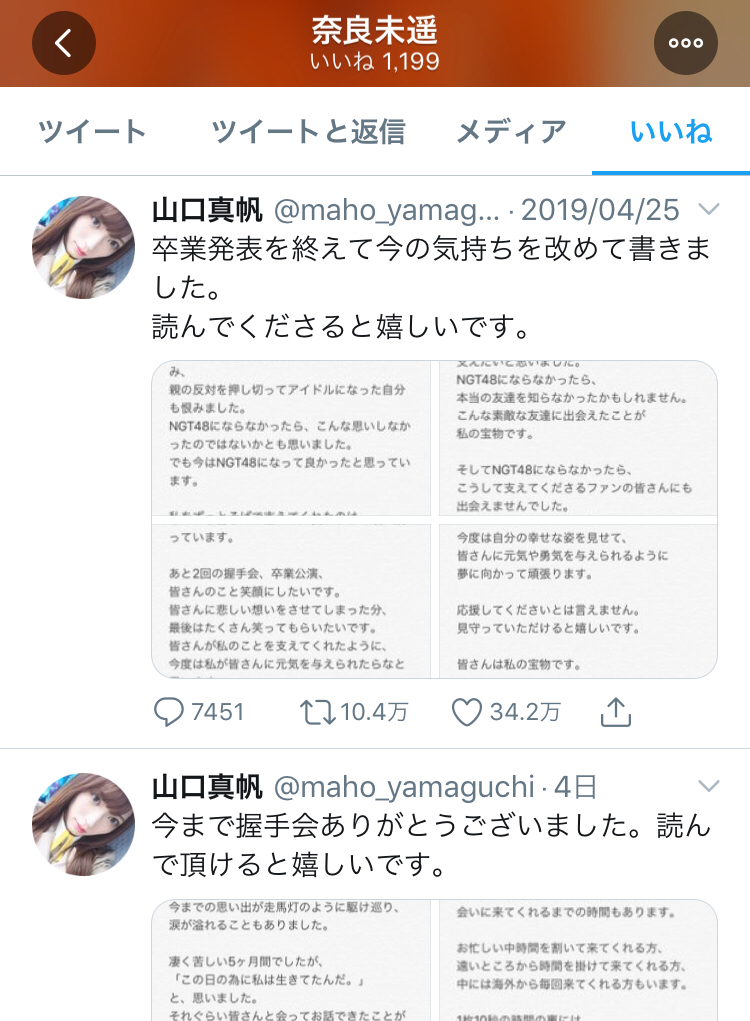
Task: Open avatar of second 山口真帆 tweet
Action: (x=83, y=824)
